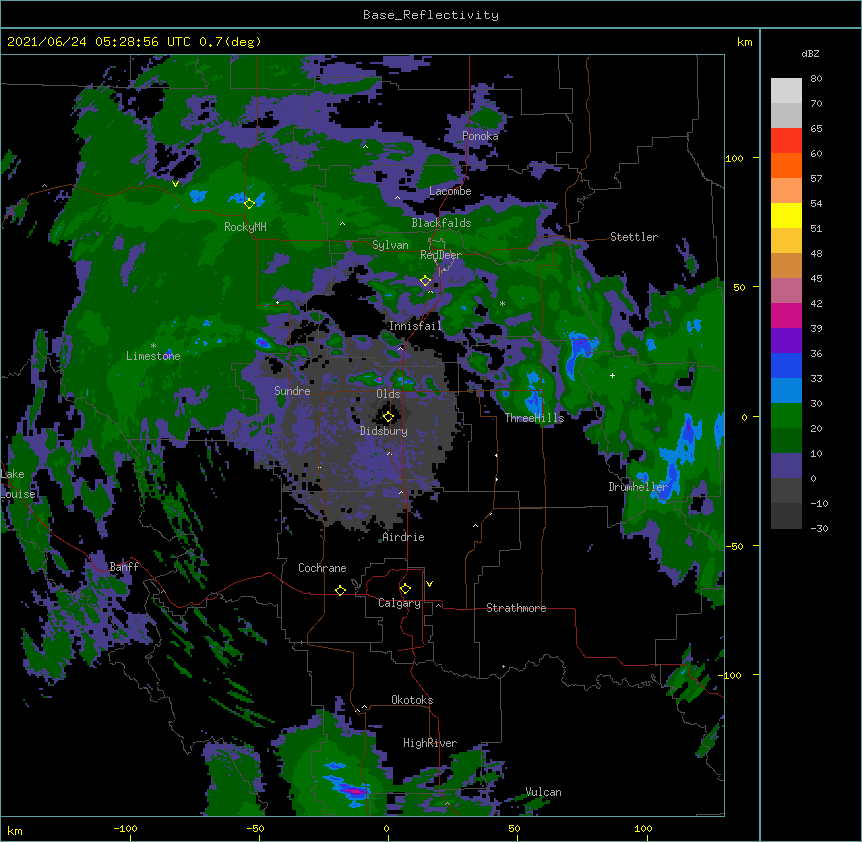Click the Blackfalds map label
The width and height of the screenshot is (862, 842).
point(441,223)
